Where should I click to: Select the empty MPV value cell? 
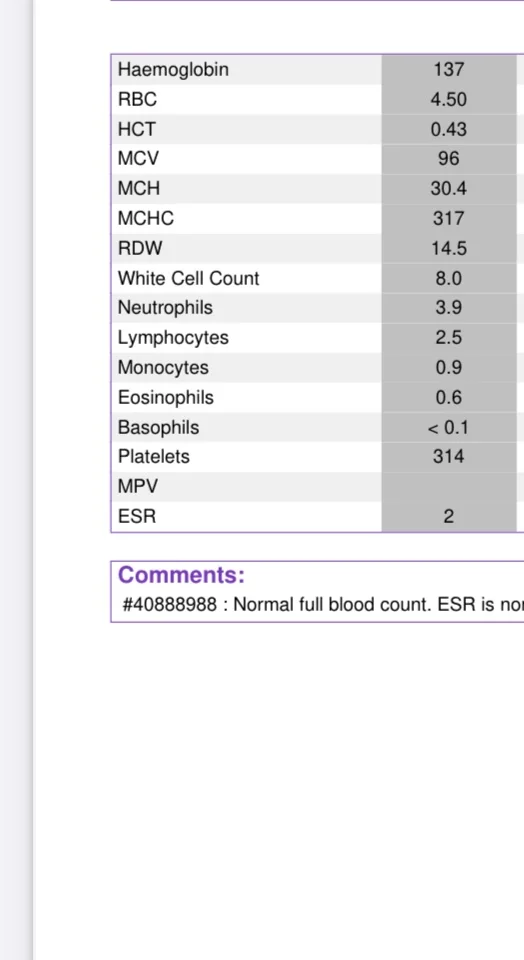tap(449, 487)
